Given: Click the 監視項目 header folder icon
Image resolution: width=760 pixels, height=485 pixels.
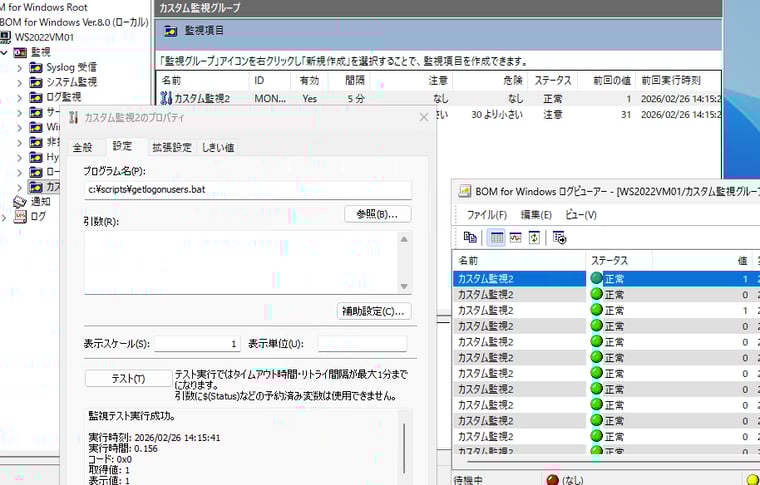Looking at the screenshot, I should pos(171,31).
